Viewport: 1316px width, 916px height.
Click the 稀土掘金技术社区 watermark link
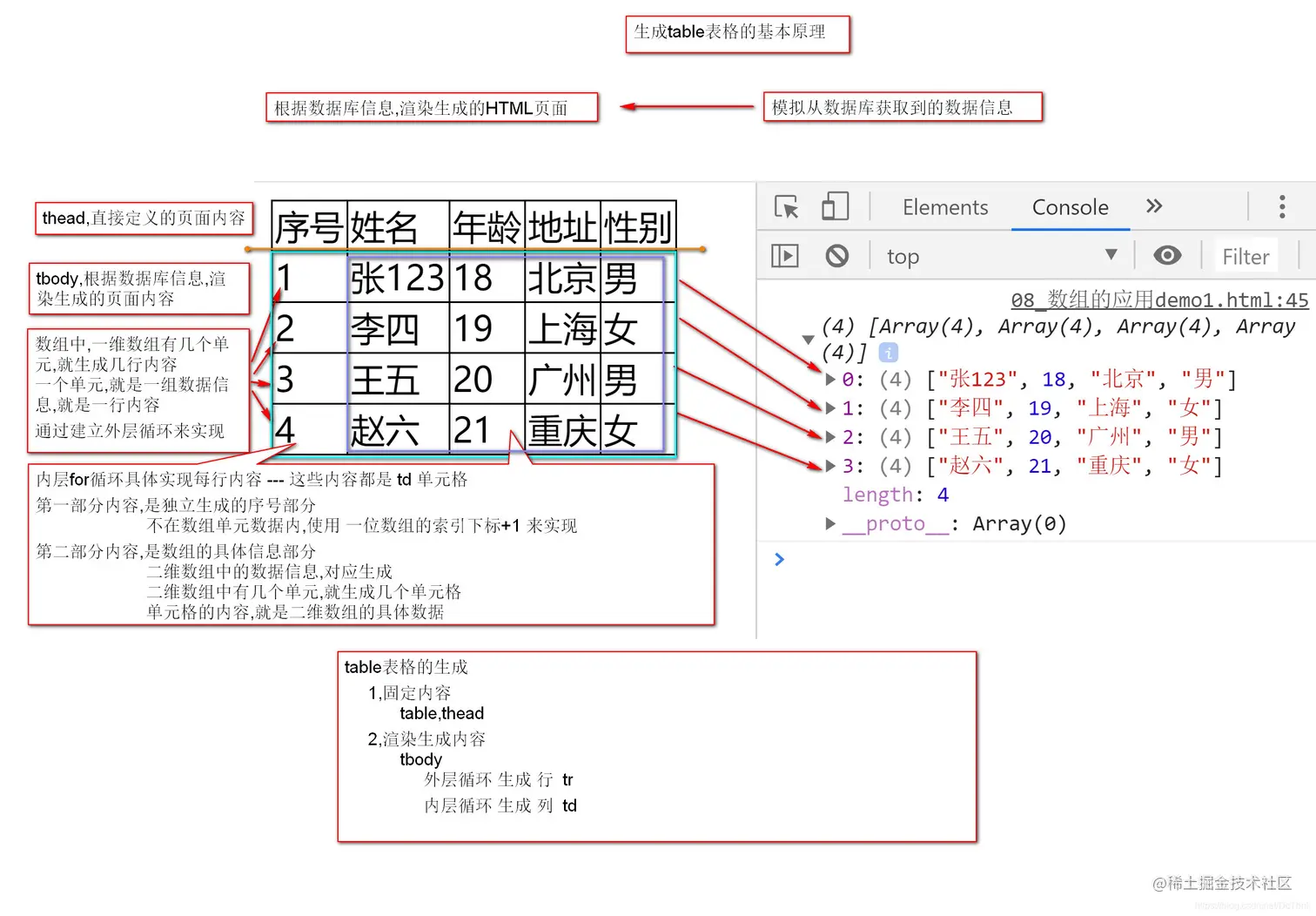pos(1222,882)
